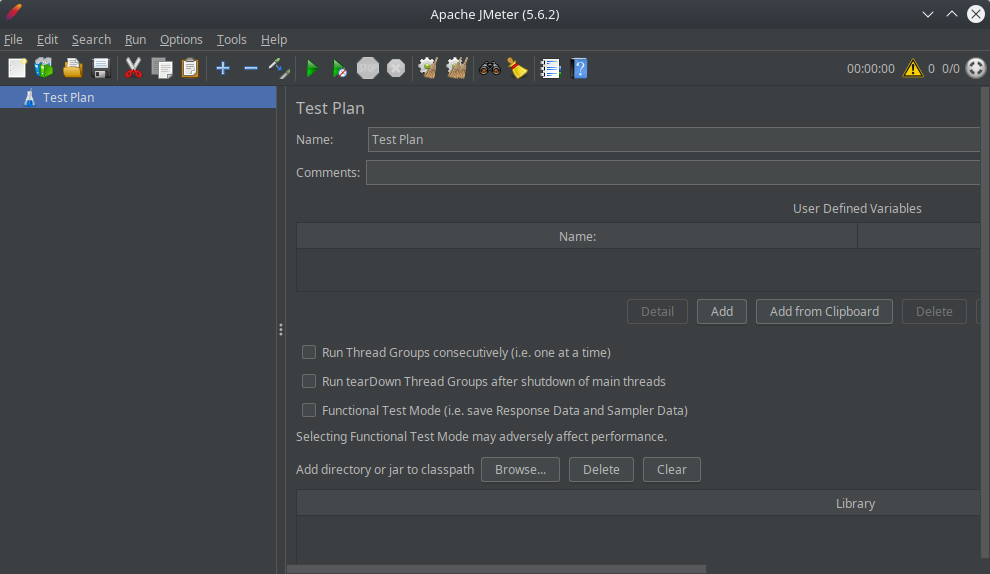Viewport: 990px width, 574px height.
Task: Open the Run menu
Action: (135, 39)
